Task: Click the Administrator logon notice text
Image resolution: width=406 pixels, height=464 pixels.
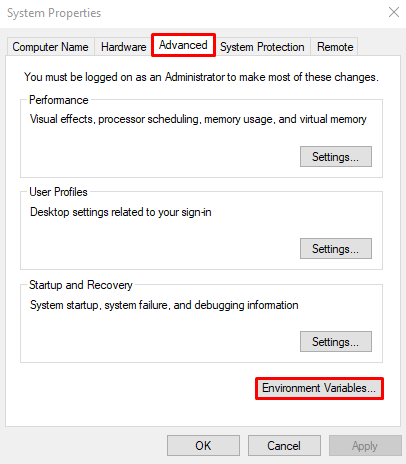Action: point(201,77)
